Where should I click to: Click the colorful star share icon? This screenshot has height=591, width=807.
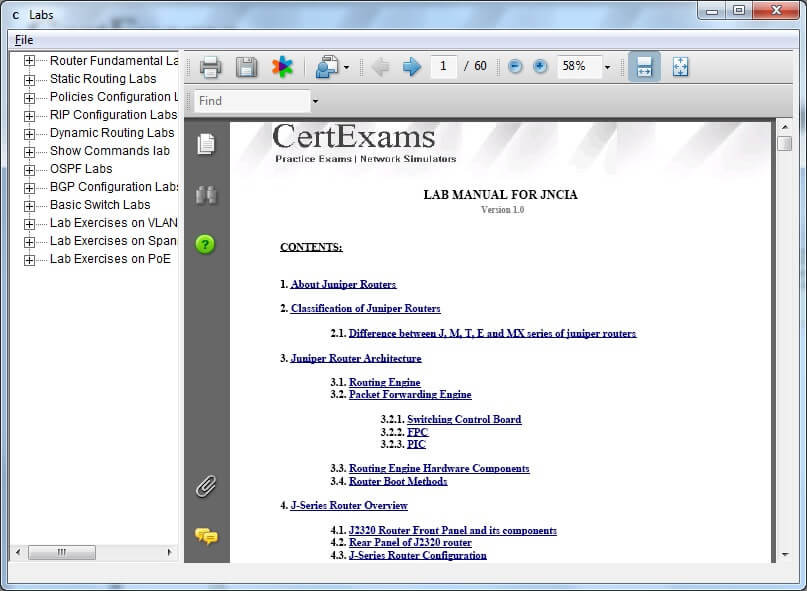point(282,67)
